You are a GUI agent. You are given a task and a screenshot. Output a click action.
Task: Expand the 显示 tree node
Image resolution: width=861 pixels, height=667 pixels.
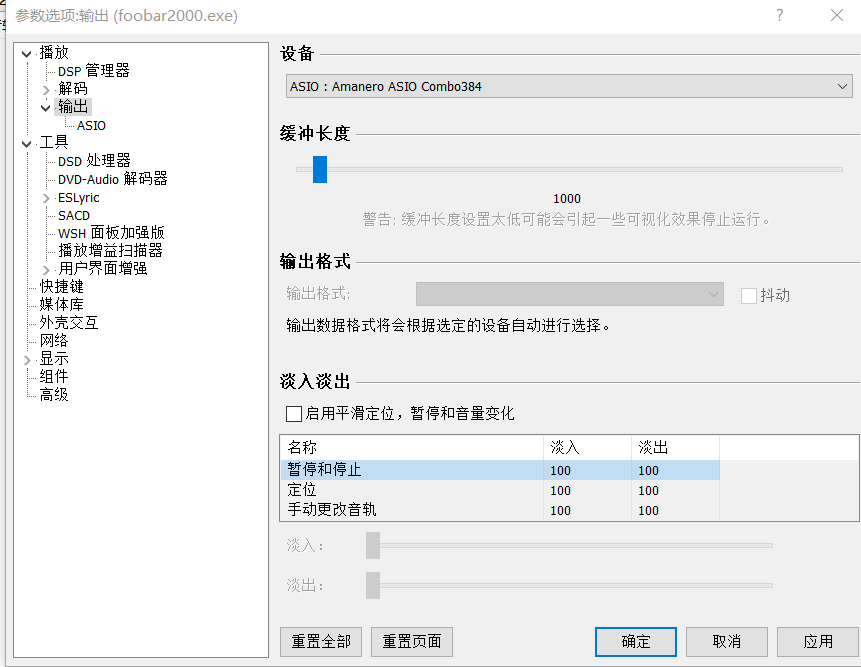(26, 359)
